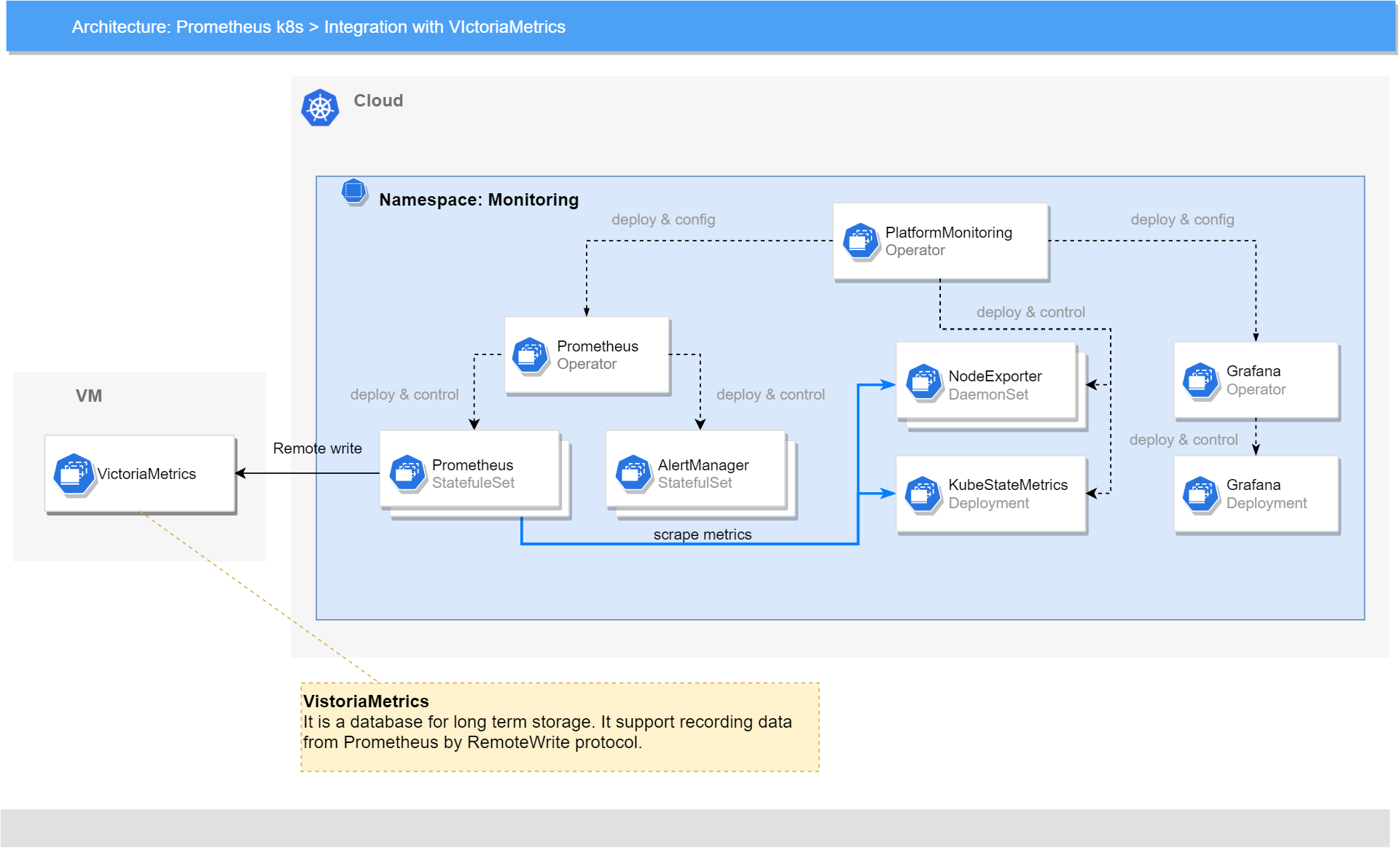Click the scrape metrics connector label

(702, 534)
